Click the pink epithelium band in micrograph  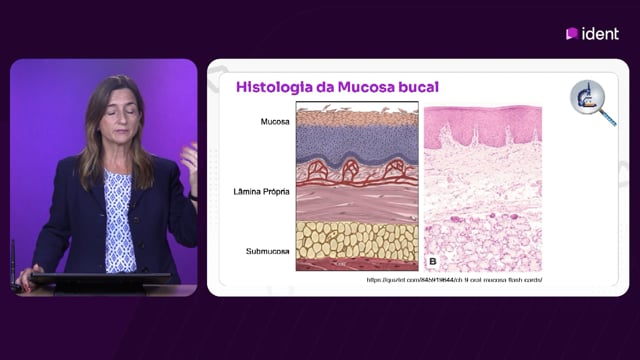[x=483, y=124]
